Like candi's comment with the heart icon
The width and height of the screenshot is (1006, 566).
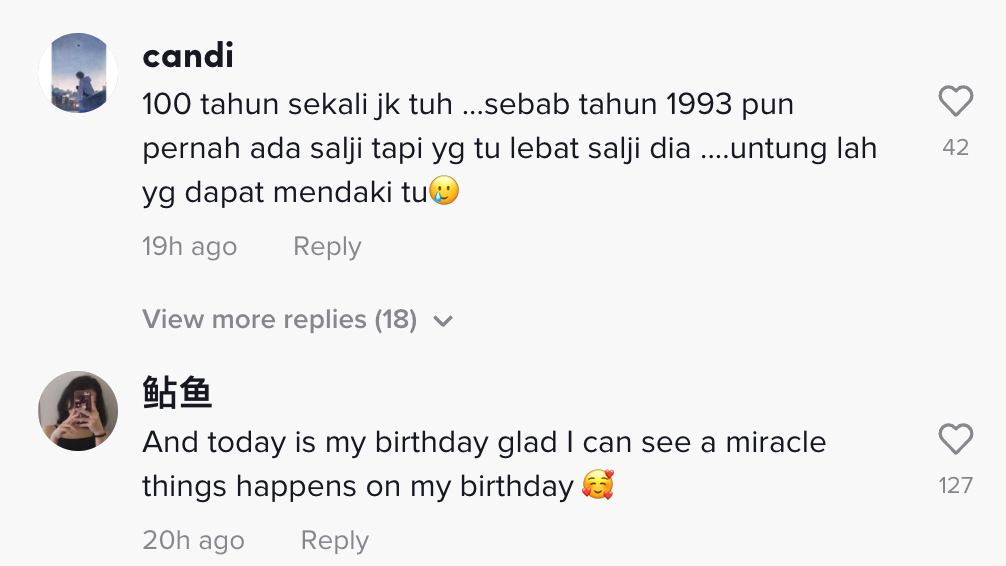(x=956, y=101)
